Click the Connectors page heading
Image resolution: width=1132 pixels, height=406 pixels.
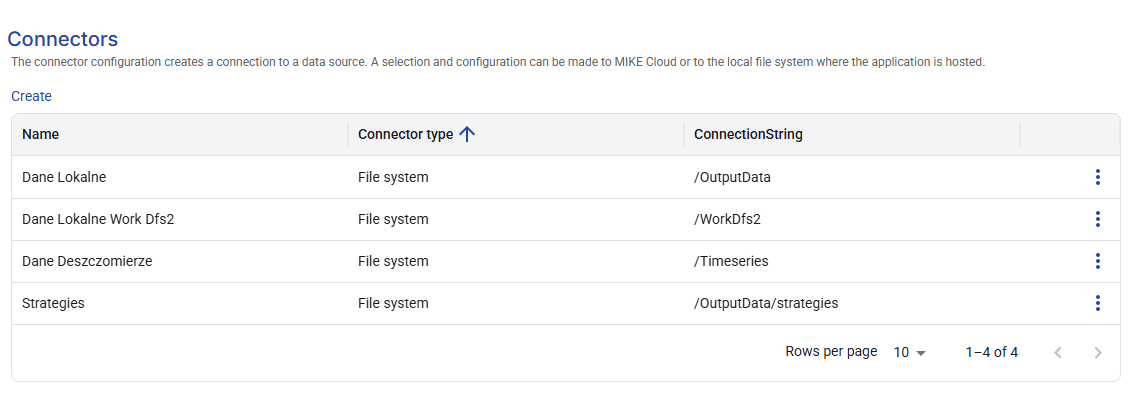pos(62,39)
